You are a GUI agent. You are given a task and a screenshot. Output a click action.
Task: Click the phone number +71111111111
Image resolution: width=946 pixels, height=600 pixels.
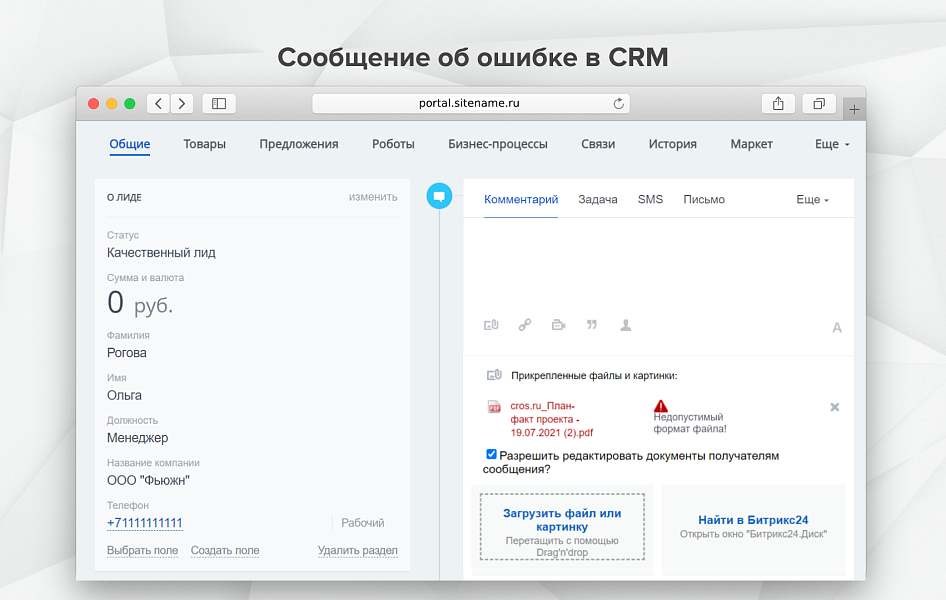tap(145, 523)
